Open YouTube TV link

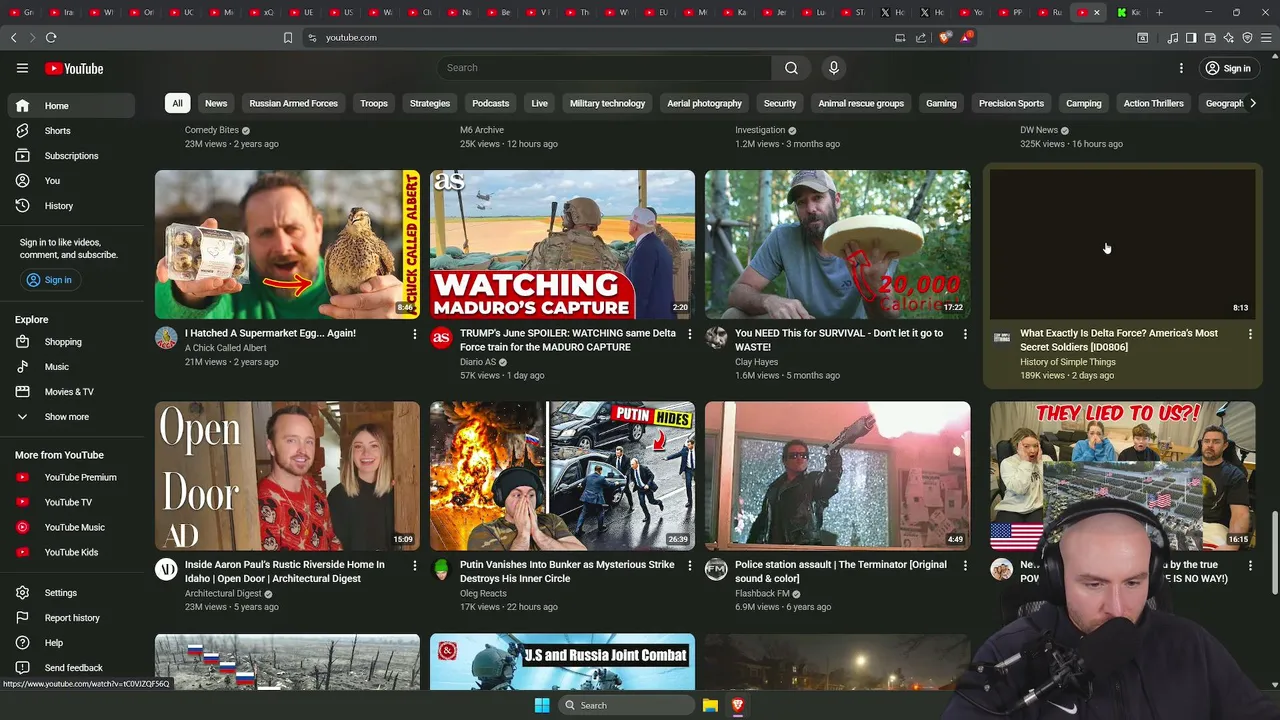tap(71, 503)
